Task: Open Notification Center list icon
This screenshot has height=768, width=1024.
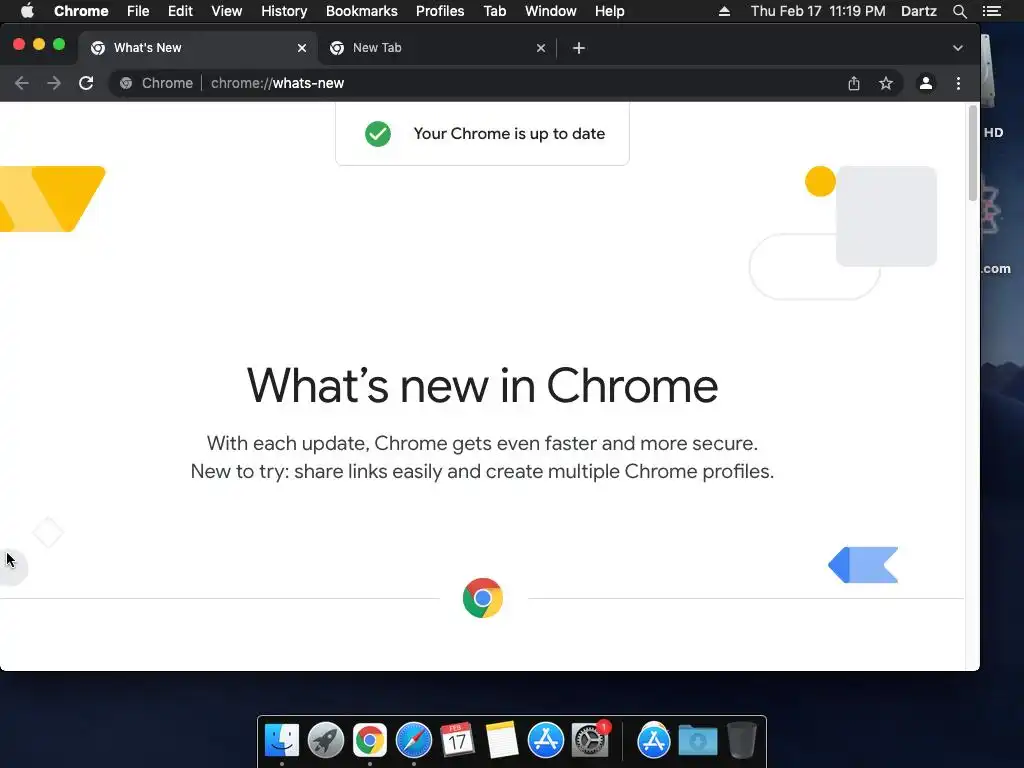Action: (x=992, y=11)
